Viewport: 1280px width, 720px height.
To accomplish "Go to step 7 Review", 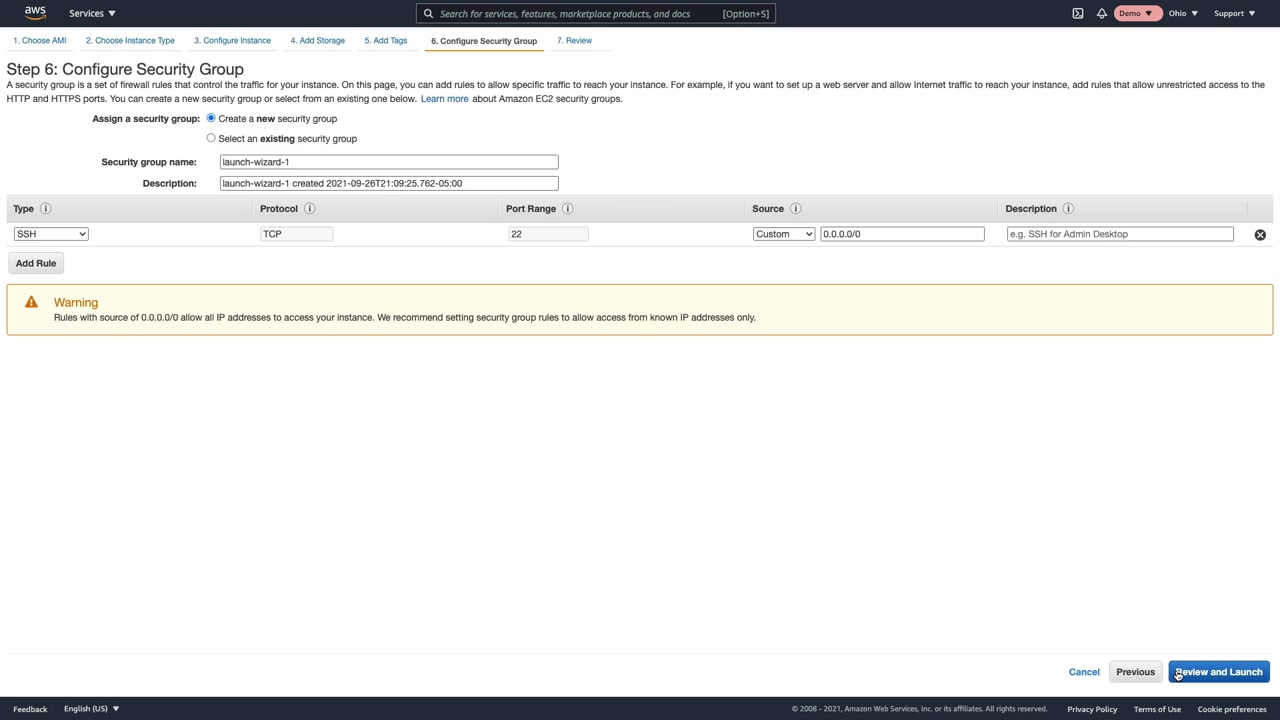I will (574, 41).
